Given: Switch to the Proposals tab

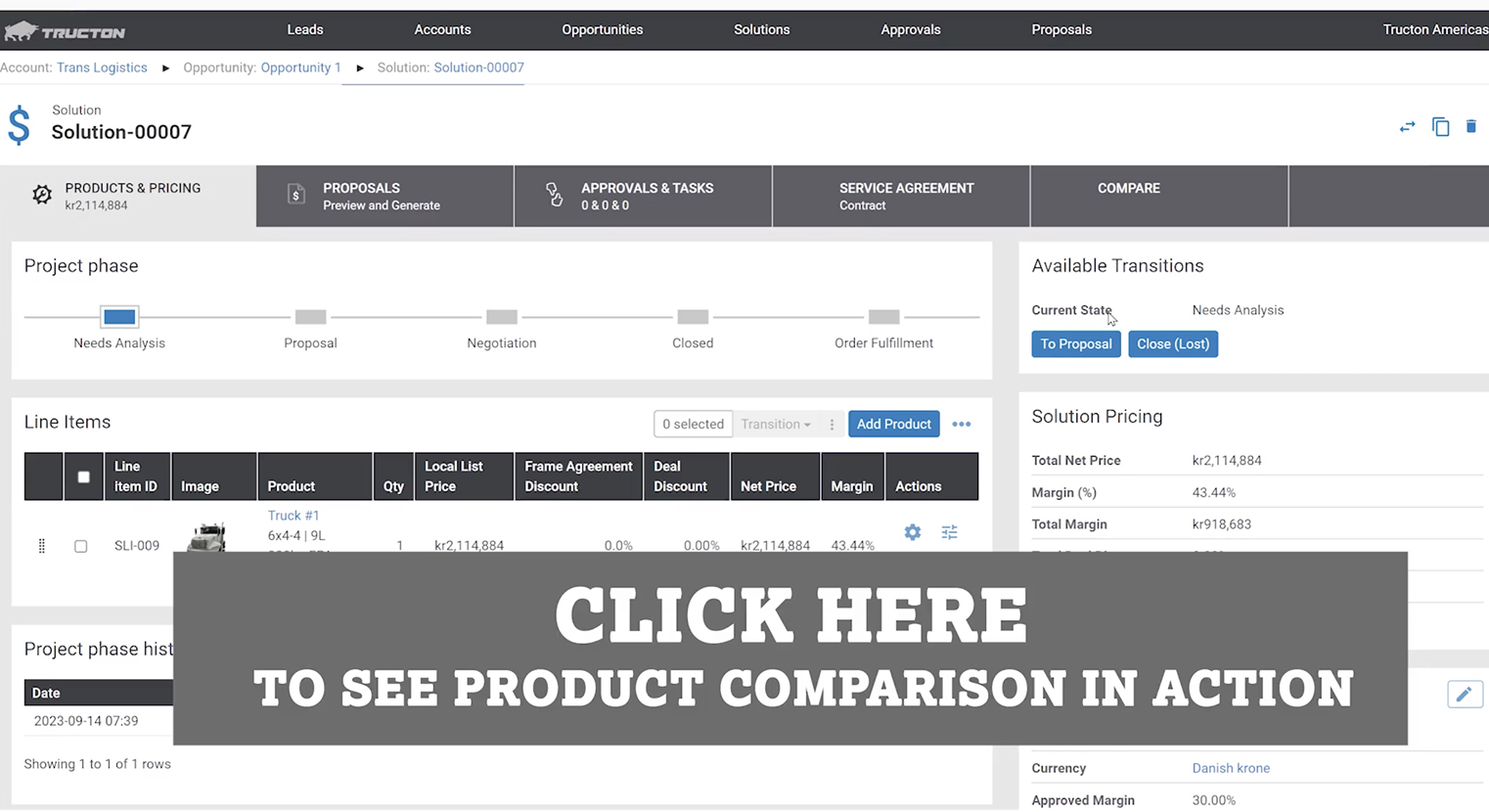Looking at the screenshot, I should click(384, 197).
